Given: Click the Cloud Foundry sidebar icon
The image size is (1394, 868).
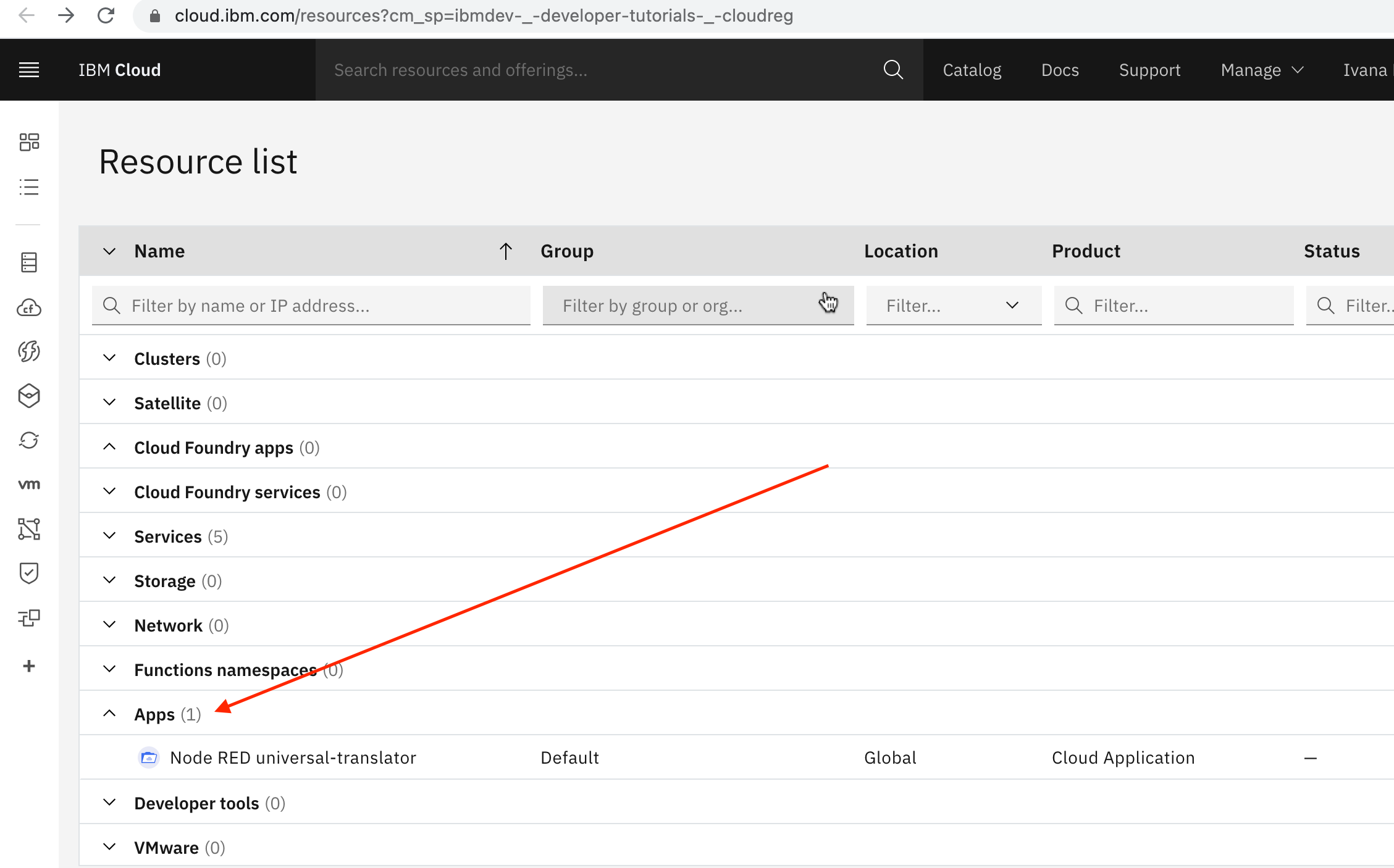Looking at the screenshot, I should 29,307.
